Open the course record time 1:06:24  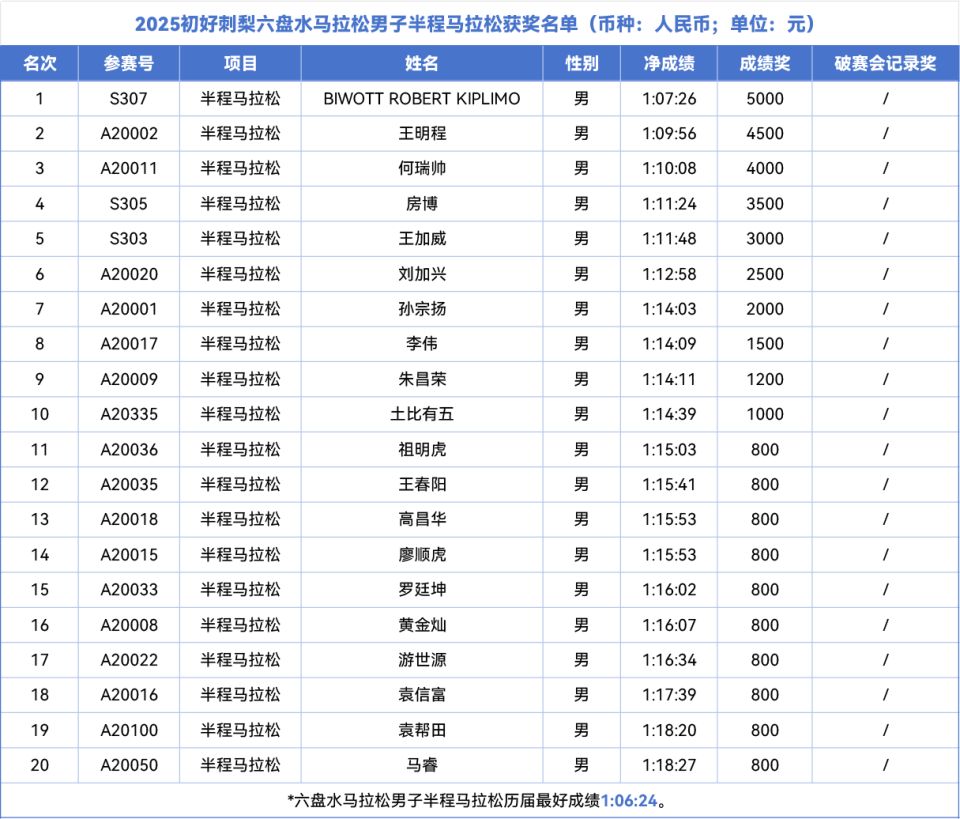[628, 800]
